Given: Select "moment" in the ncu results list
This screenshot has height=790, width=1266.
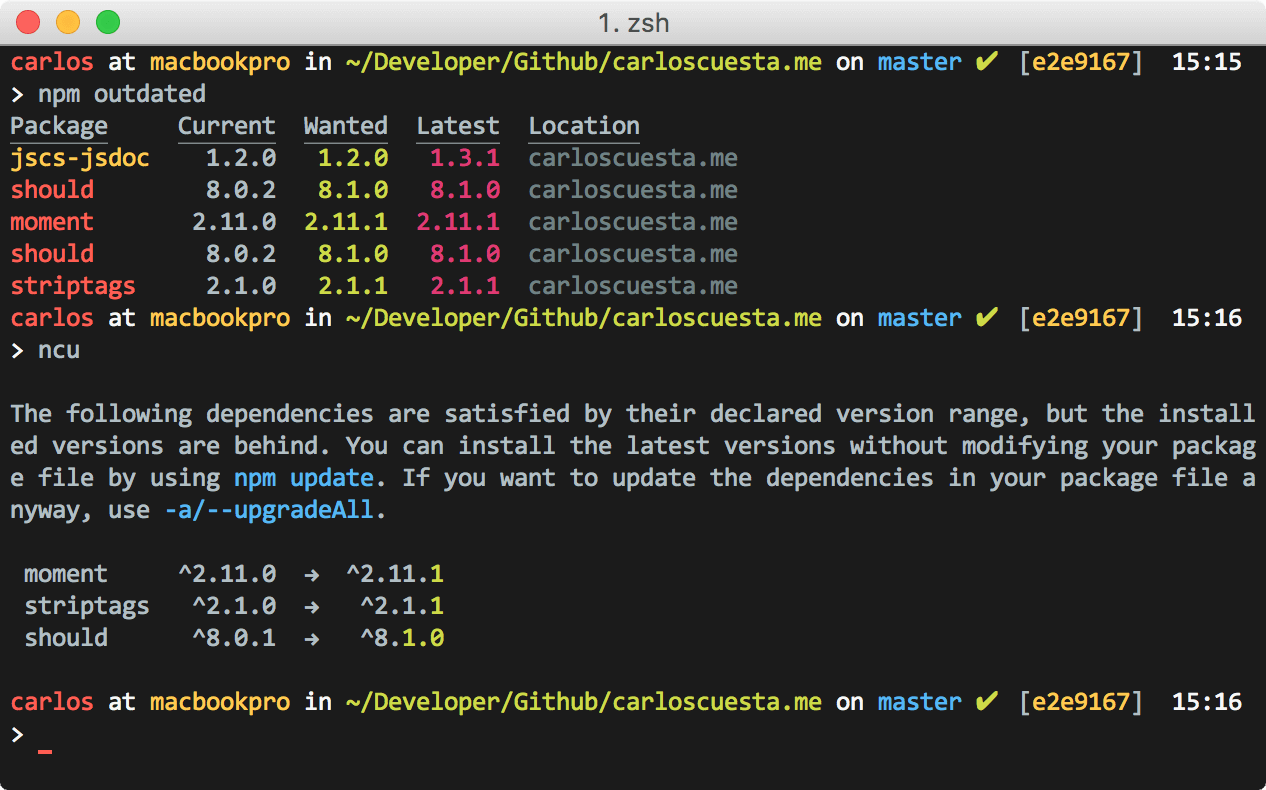Looking at the screenshot, I should click(66, 574).
